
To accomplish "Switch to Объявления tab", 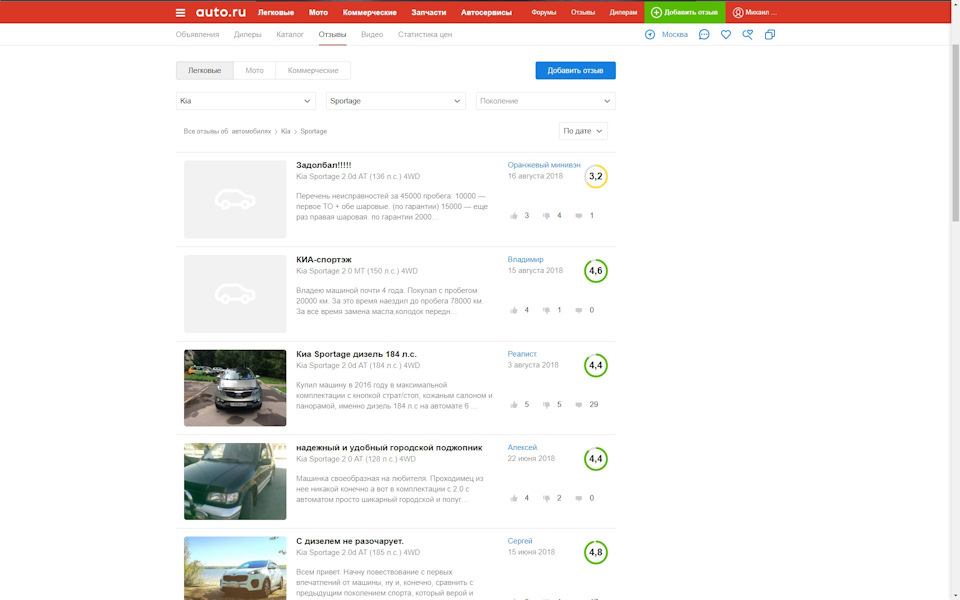I will [x=197, y=34].
